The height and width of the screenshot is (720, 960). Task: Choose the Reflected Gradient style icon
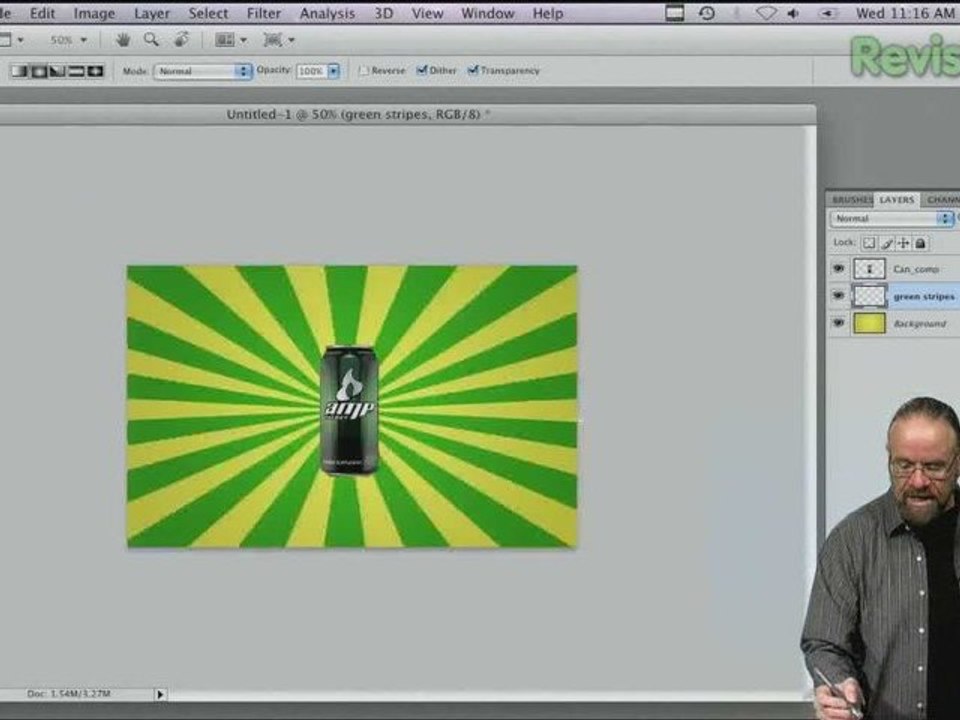tap(76, 72)
